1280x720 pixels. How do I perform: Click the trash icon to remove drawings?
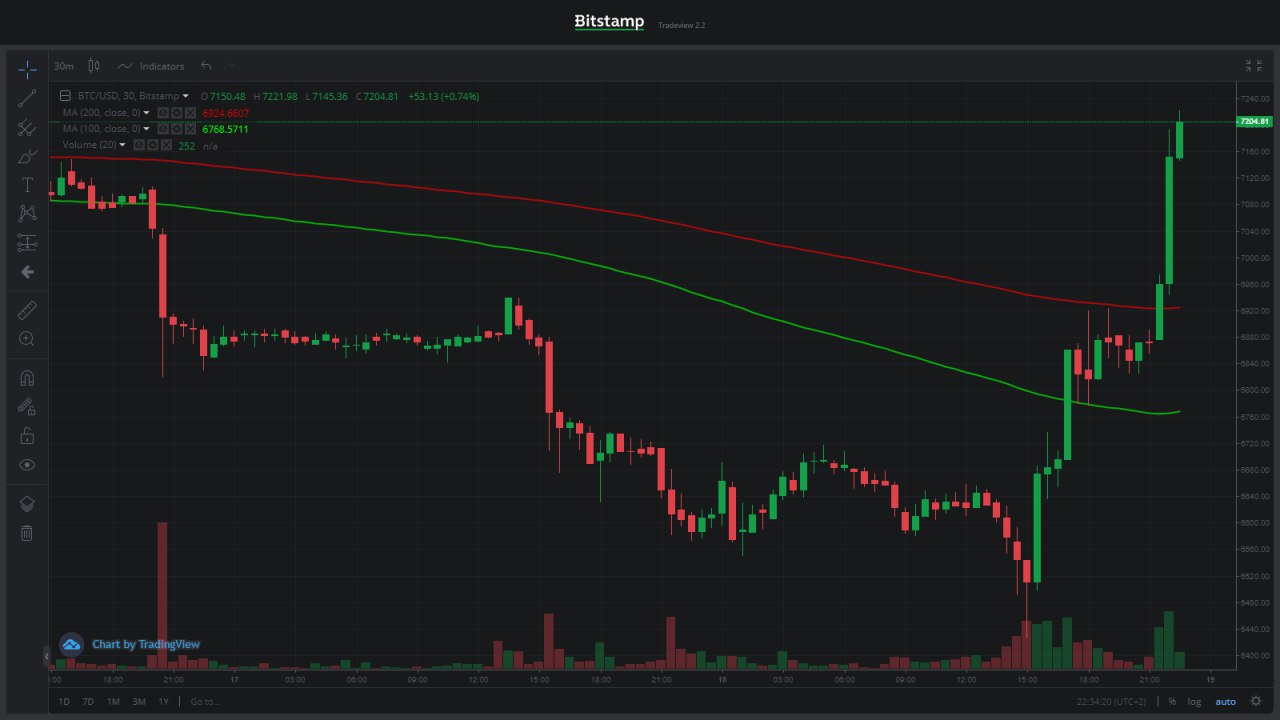click(x=27, y=533)
